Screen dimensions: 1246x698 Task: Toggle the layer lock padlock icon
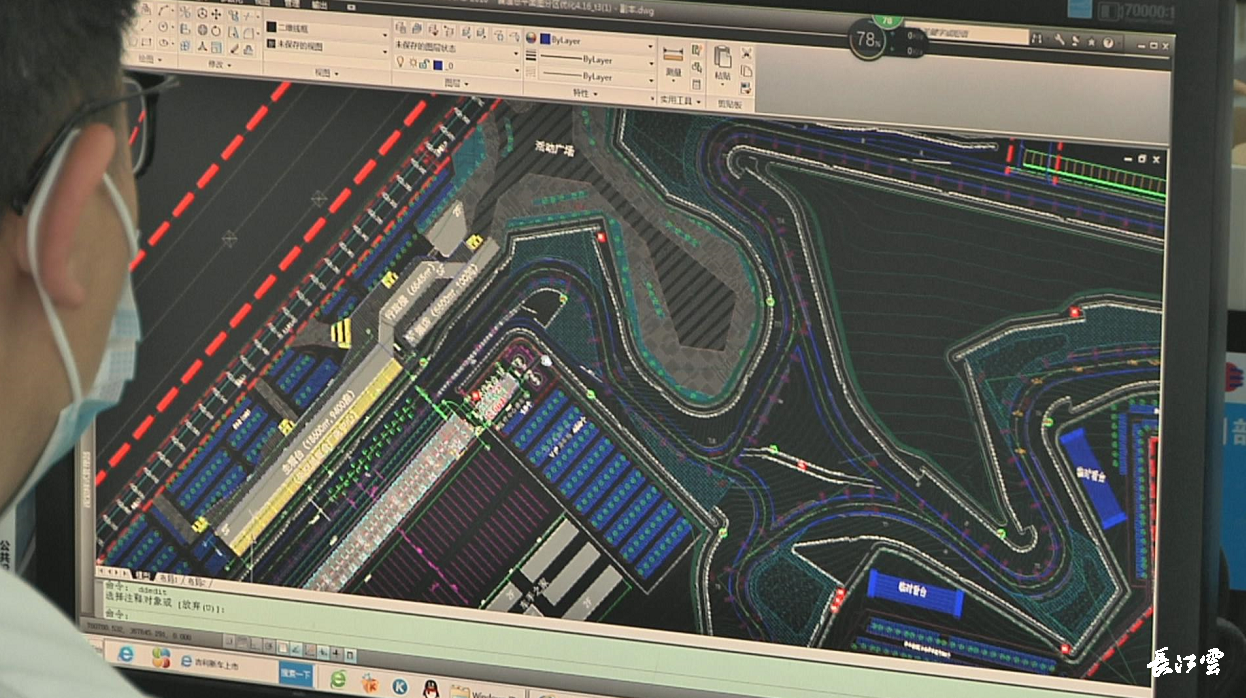[424, 65]
